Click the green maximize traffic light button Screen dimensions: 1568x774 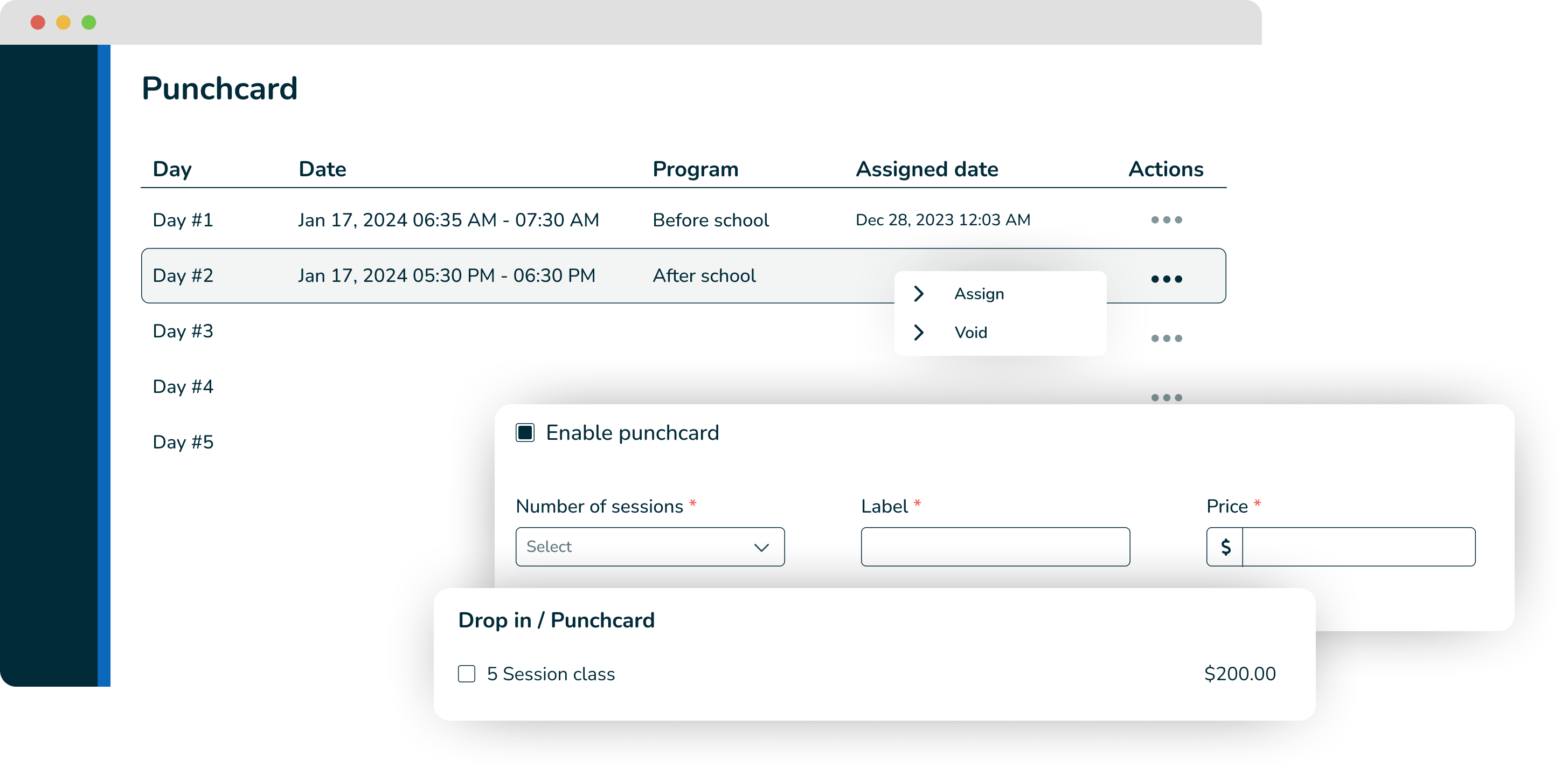(89, 22)
